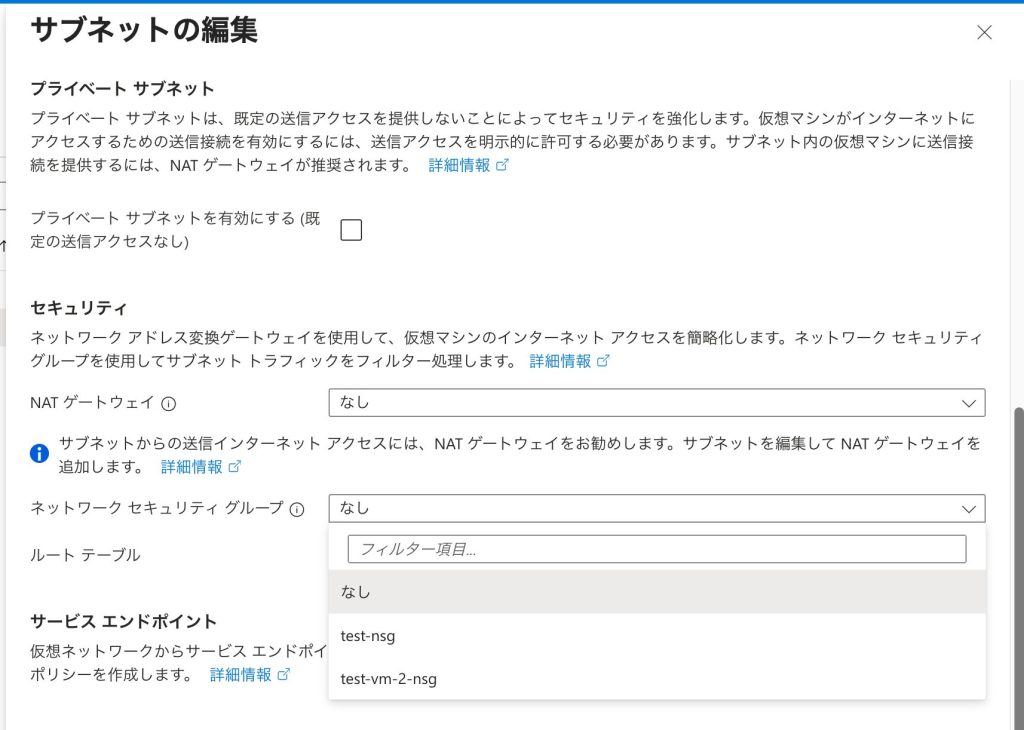
Task: Click the info icon next to NAT ゲートウェイ
Action: click(169, 403)
